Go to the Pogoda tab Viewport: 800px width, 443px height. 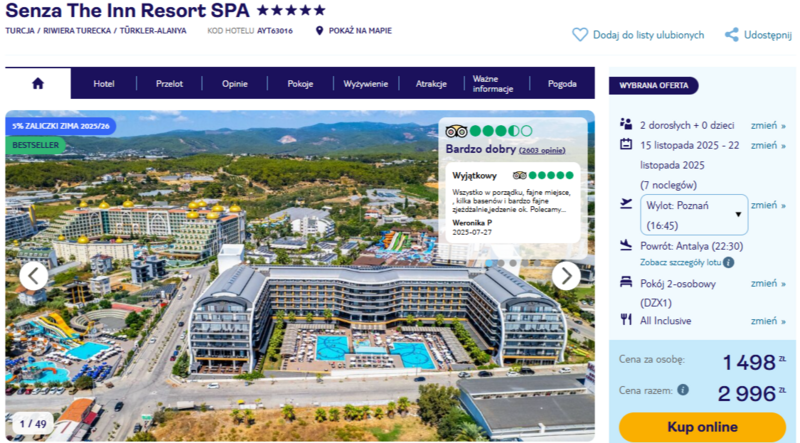coord(562,84)
